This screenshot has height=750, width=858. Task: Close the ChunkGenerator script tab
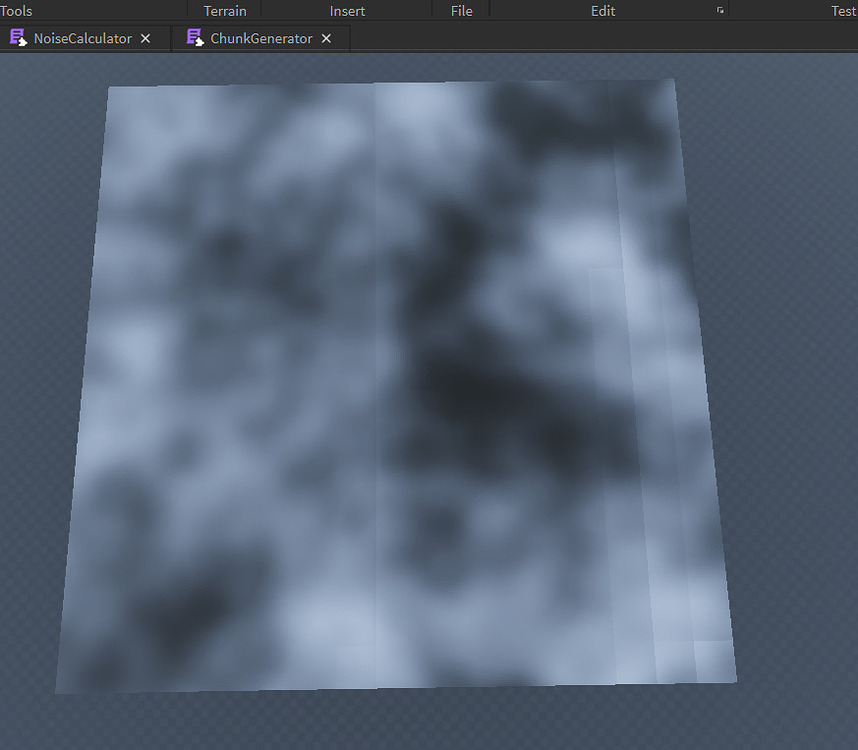point(326,37)
